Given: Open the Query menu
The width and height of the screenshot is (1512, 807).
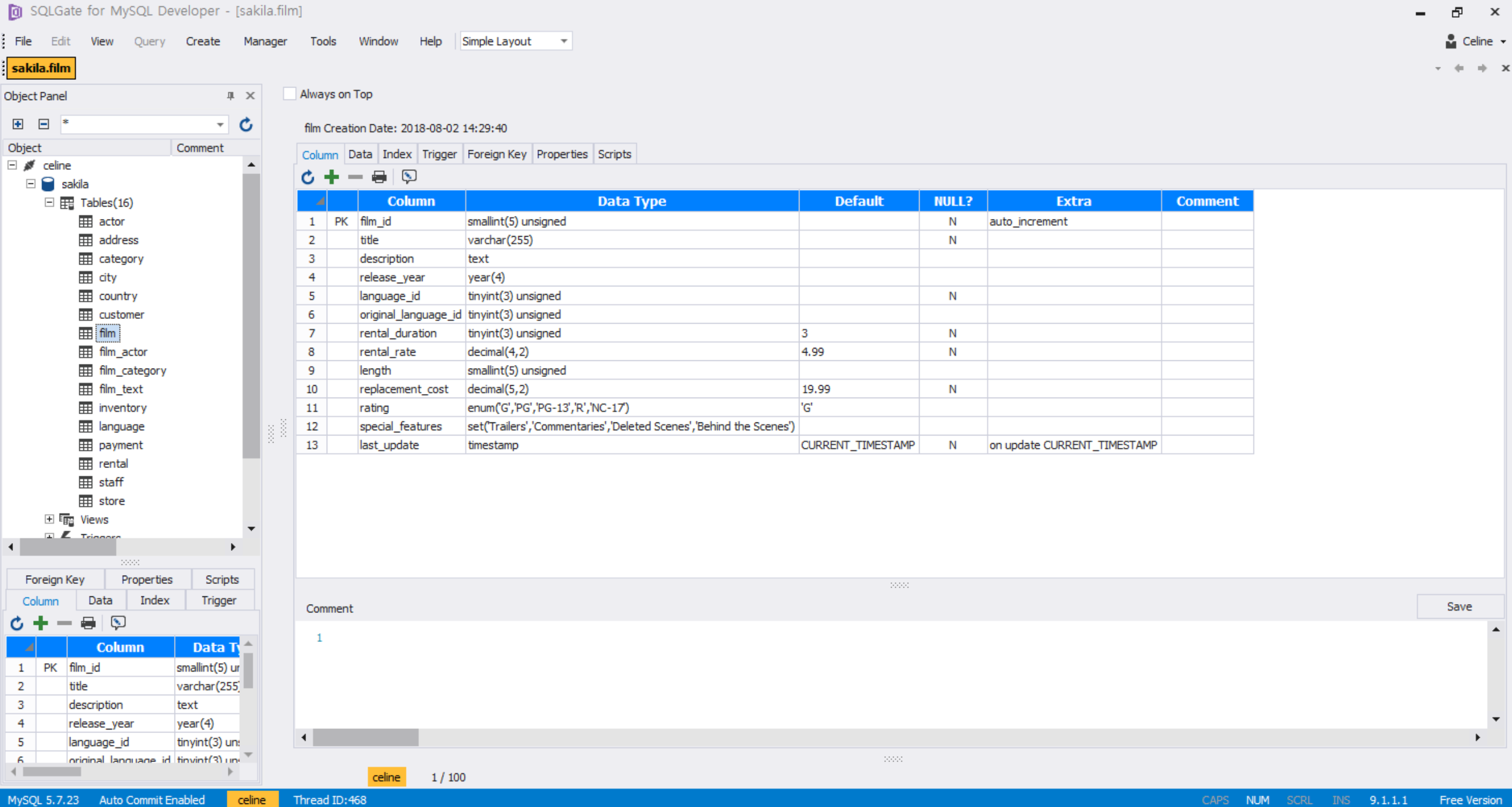Looking at the screenshot, I should (149, 41).
